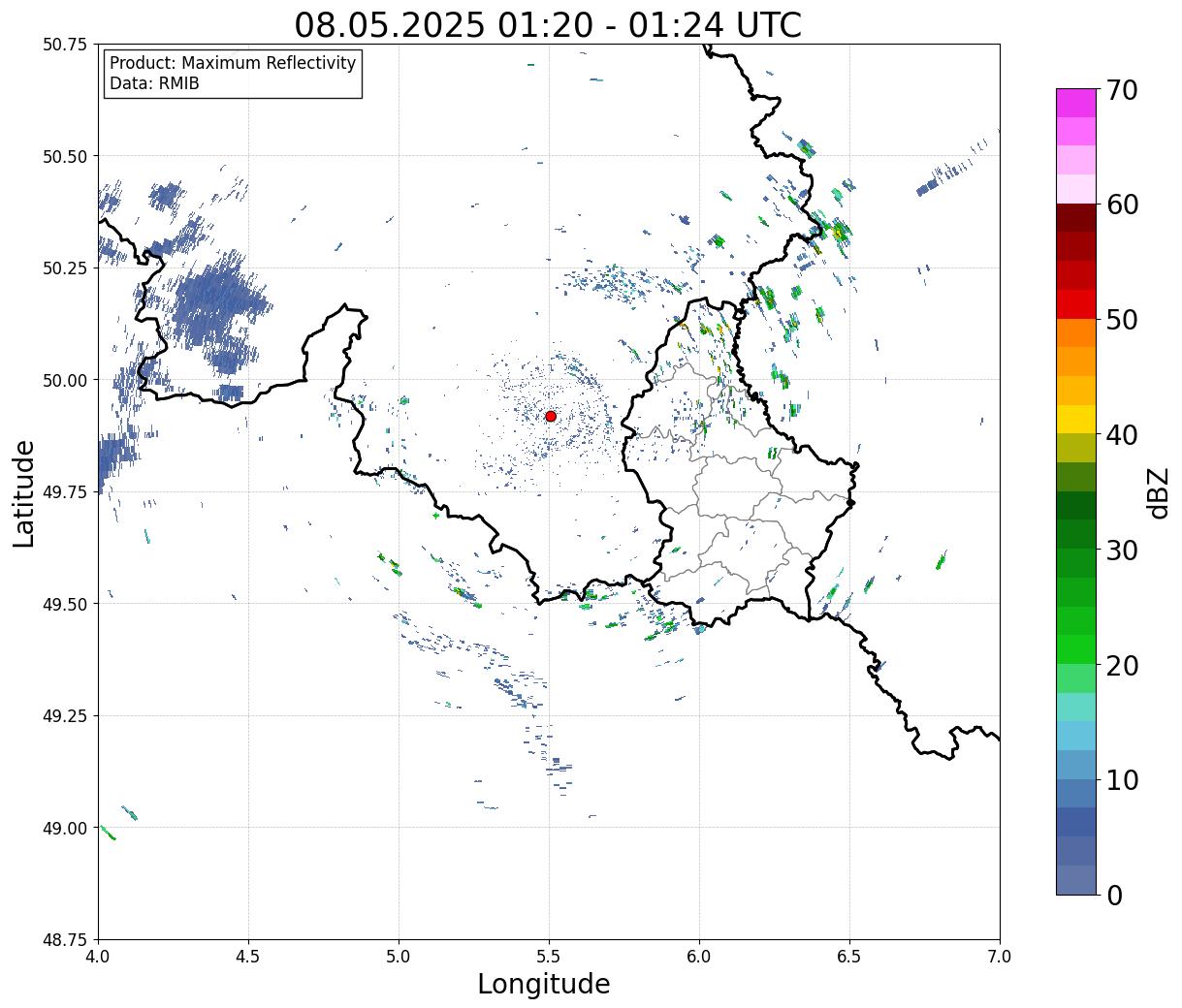Click the longitude tick label 7.0

[1000, 956]
